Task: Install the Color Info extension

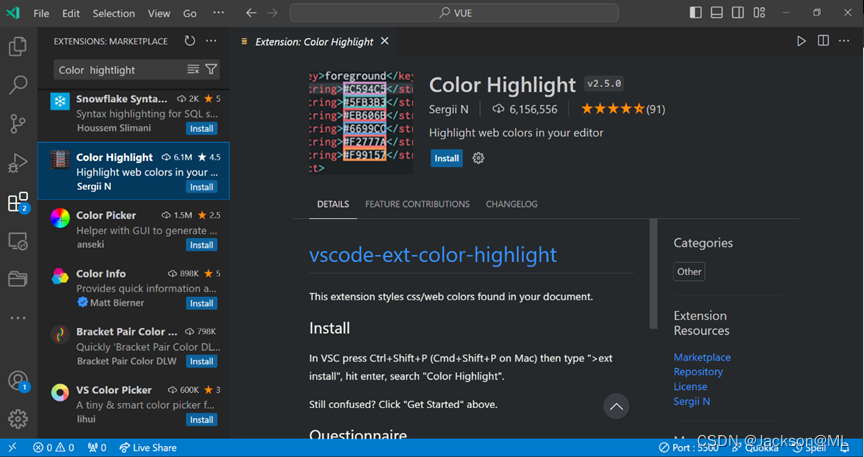Action: pyautogui.click(x=202, y=303)
